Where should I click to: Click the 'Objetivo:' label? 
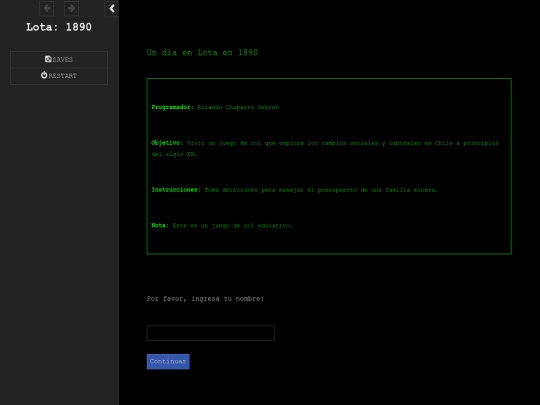click(x=167, y=143)
